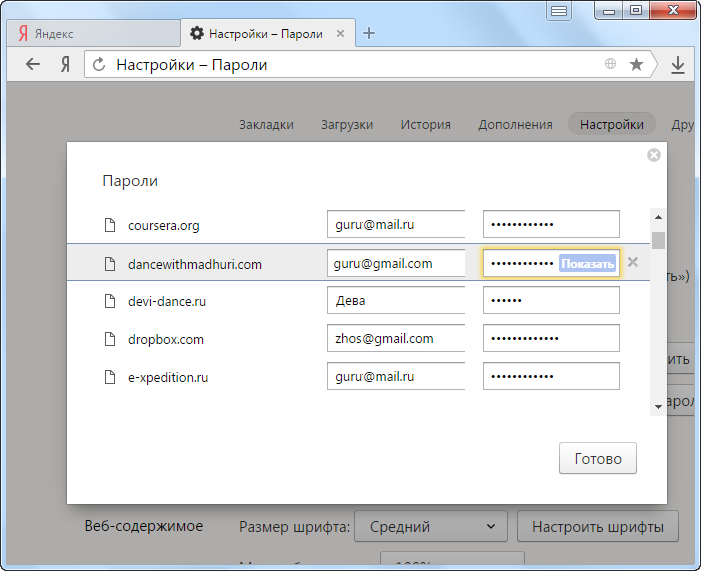Click coursera.org username field

pyautogui.click(x=396, y=224)
